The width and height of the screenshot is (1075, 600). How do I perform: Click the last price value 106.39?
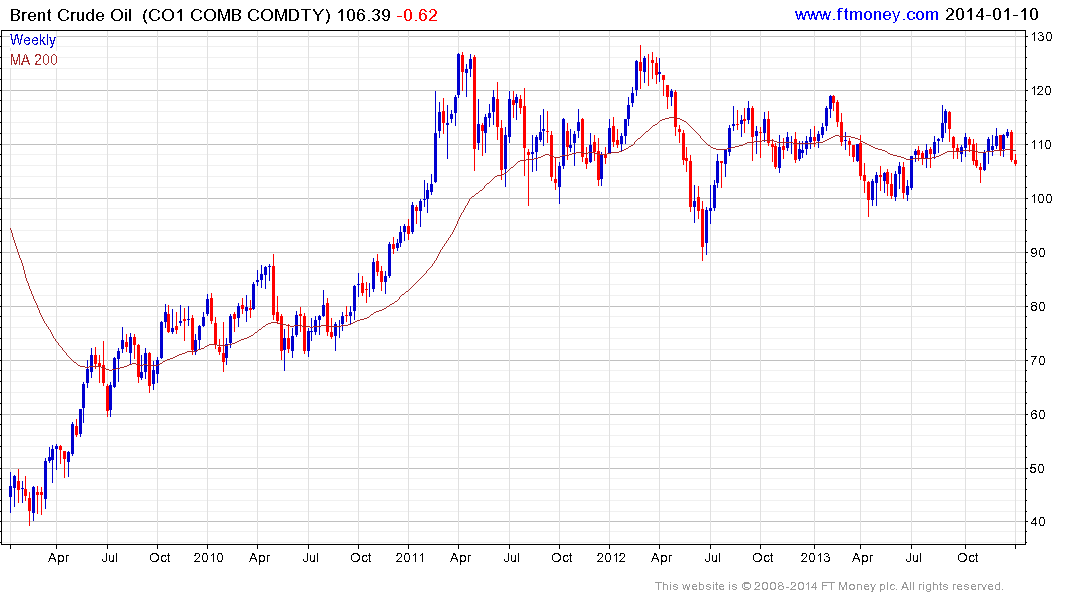pyautogui.click(x=363, y=15)
